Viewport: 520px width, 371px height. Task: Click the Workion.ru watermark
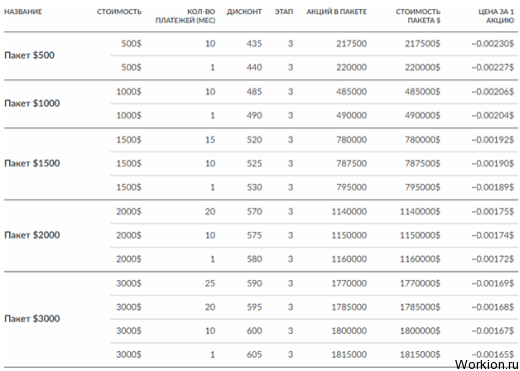pyautogui.click(x=487, y=364)
